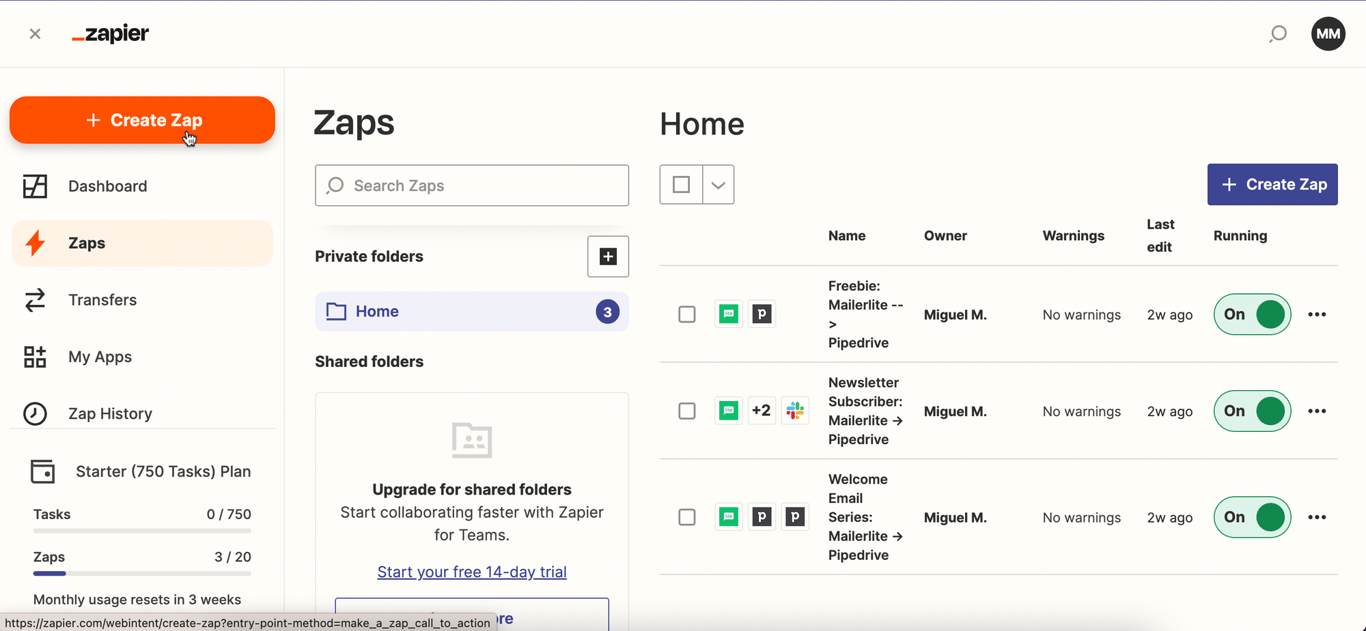Click the My Apps grid icon
1366x631 pixels.
pos(35,357)
